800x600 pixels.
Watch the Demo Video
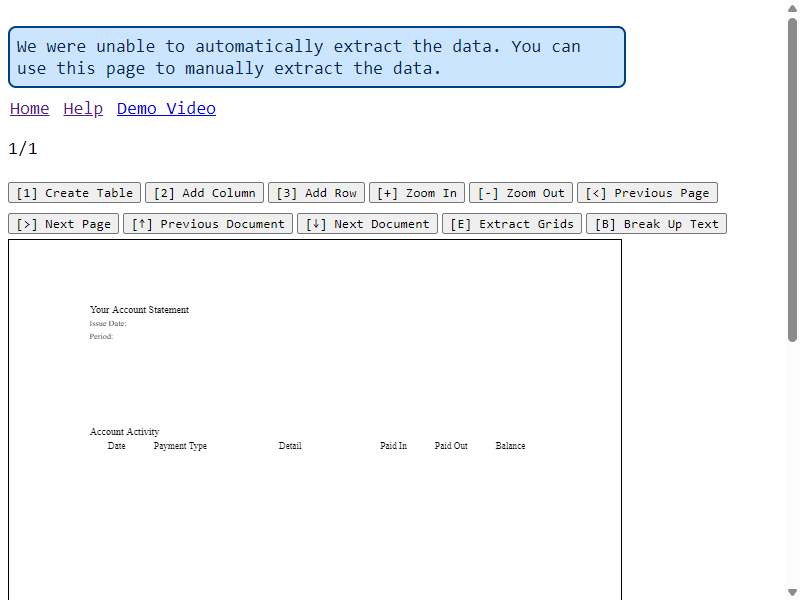pyautogui.click(x=166, y=108)
